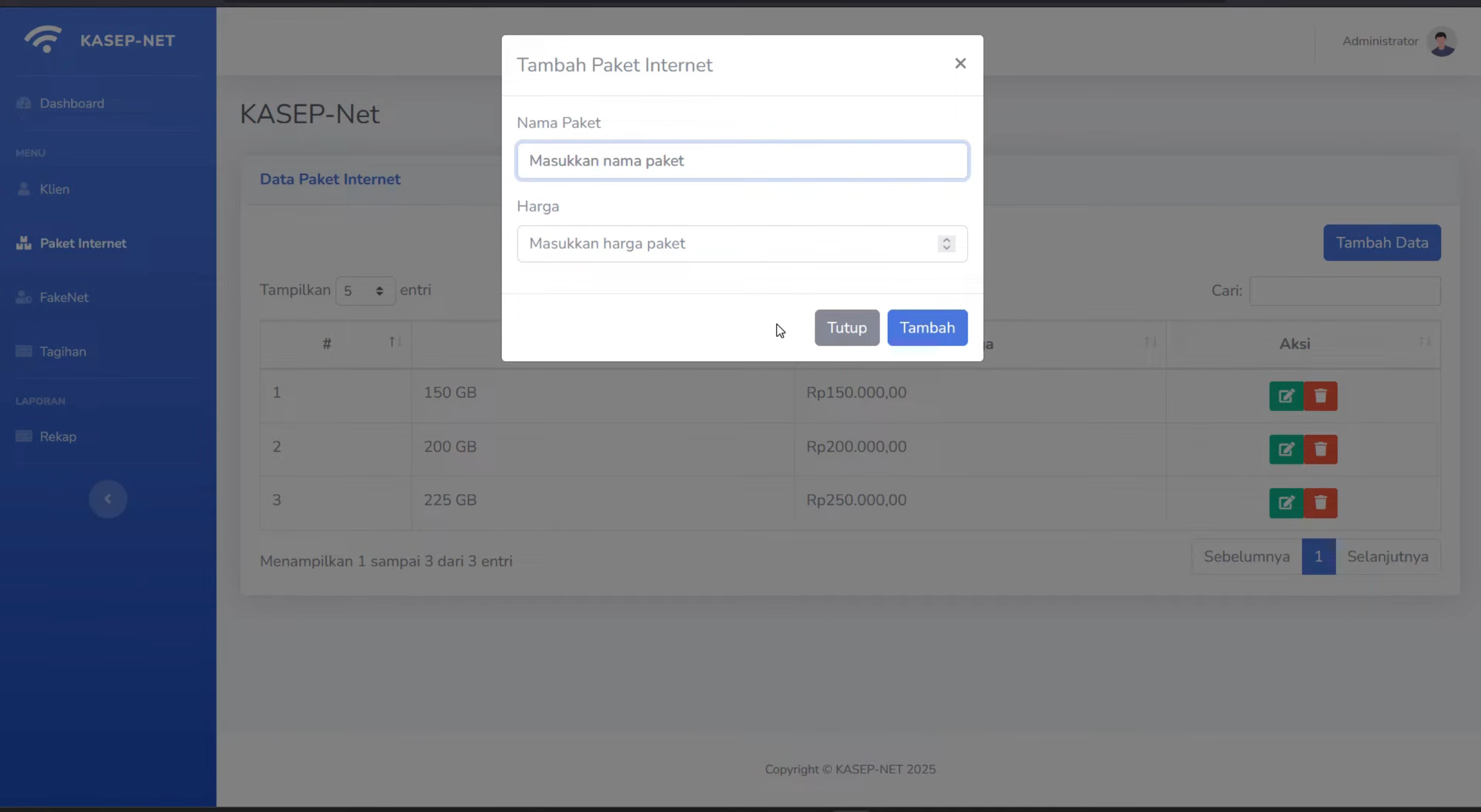Click the Tambah submit button
This screenshot has height=812, width=1481.
click(x=927, y=328)
